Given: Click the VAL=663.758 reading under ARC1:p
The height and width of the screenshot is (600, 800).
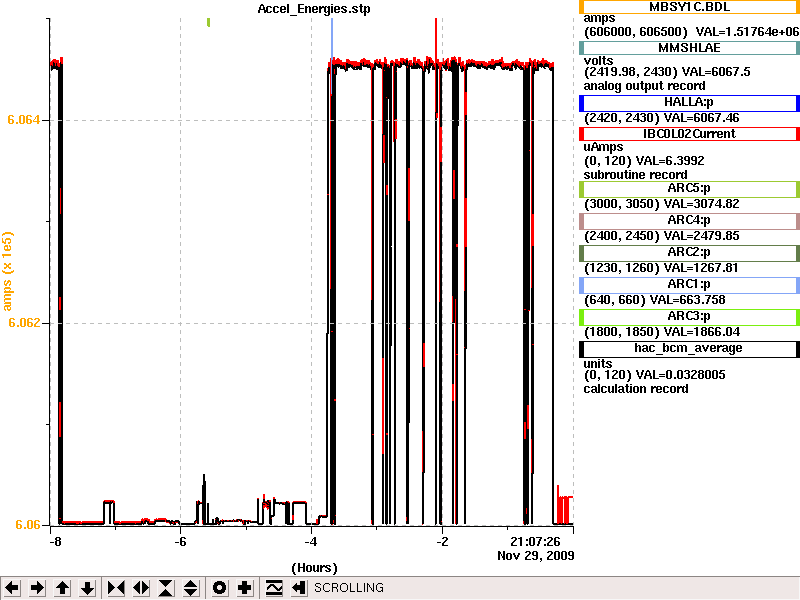Looking at the screenshot, I should pos(688,300).
